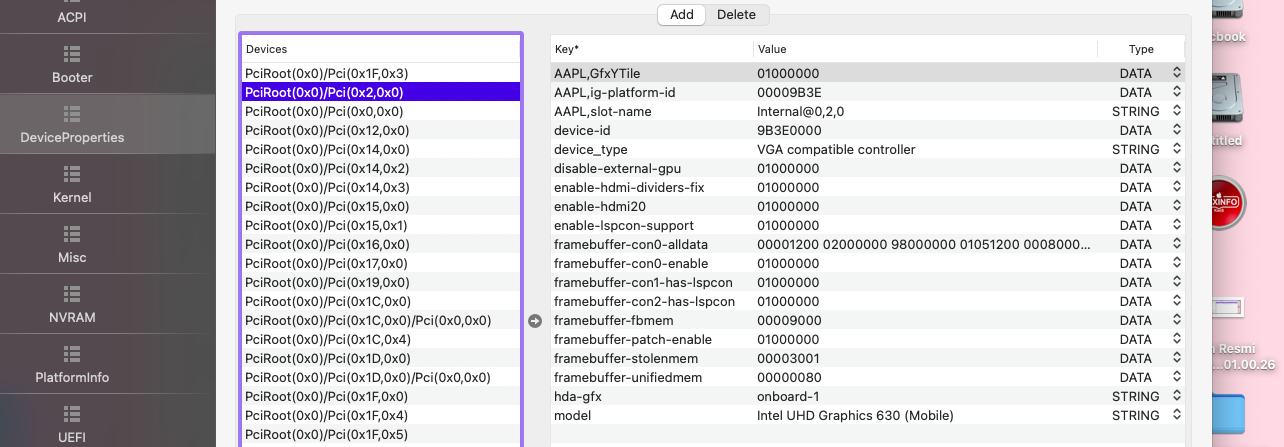Sort properties by Key column header
Image resolution: width=1284 pixels, height=447 pixels.
(x=650, y=49)
